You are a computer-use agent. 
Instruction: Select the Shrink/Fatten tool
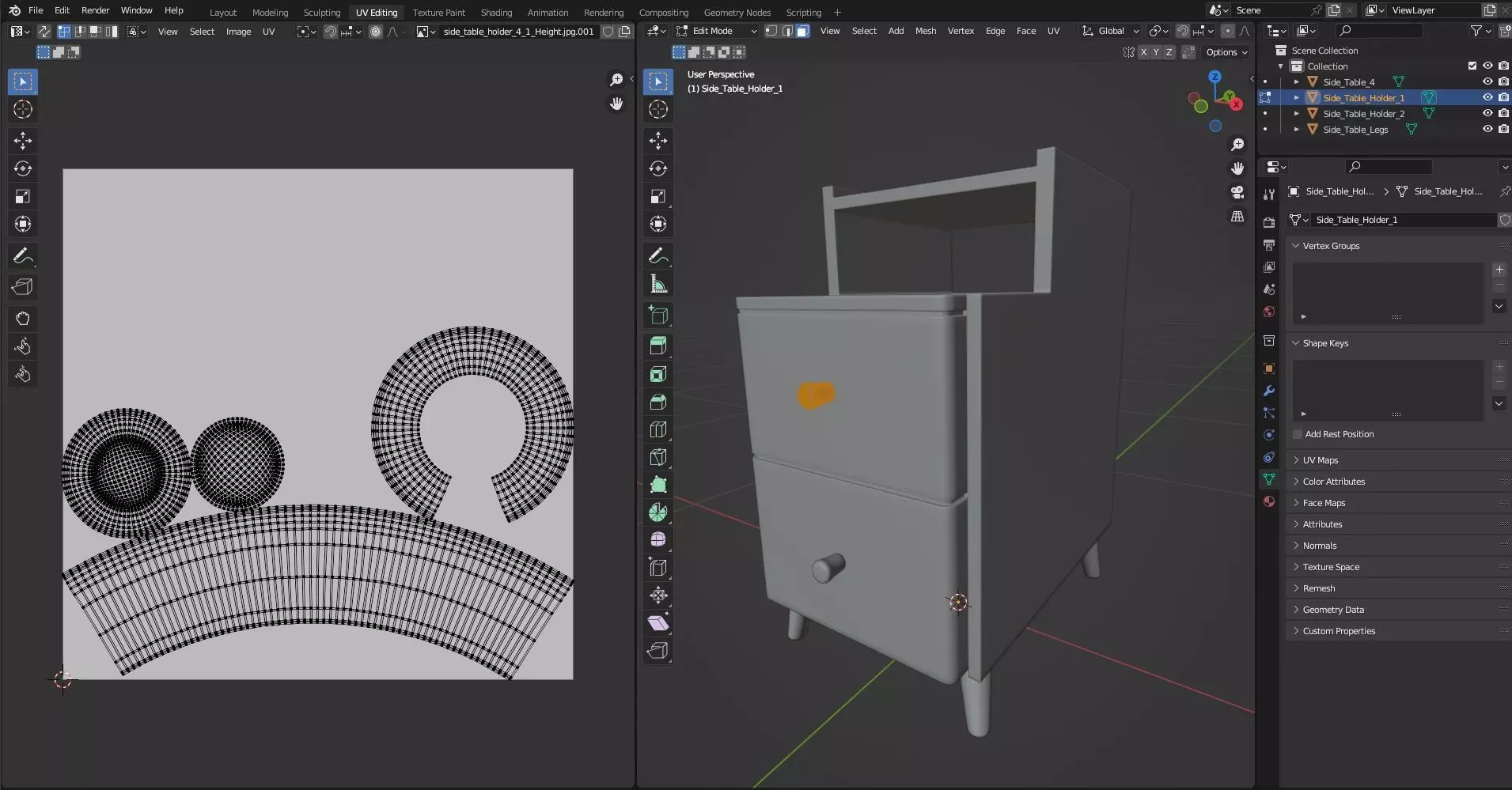(x=658, y=595)
